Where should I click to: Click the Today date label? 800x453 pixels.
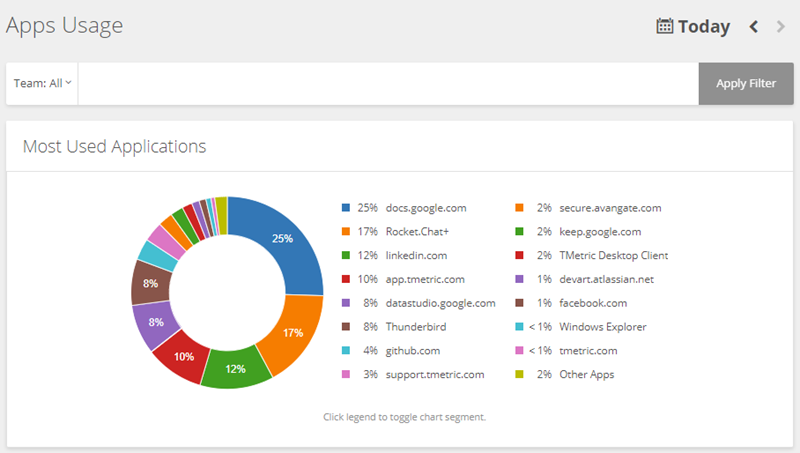click(704, 27)
